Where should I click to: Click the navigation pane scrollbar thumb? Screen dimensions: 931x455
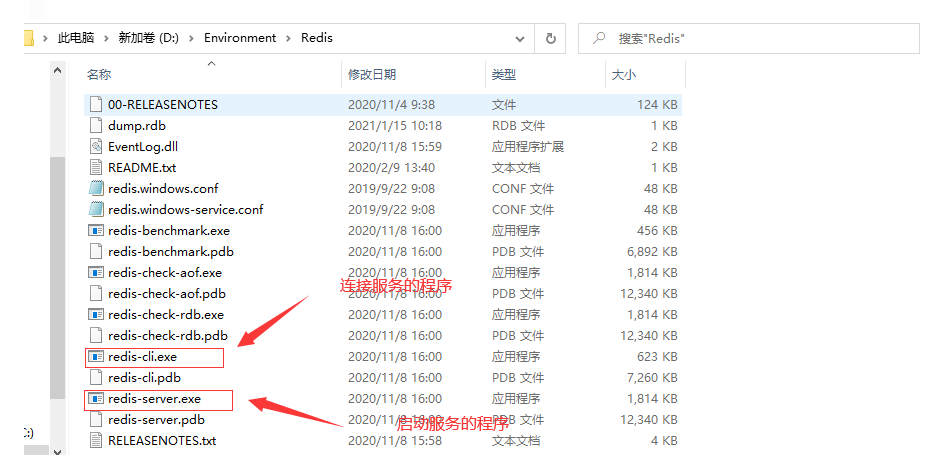58,278
